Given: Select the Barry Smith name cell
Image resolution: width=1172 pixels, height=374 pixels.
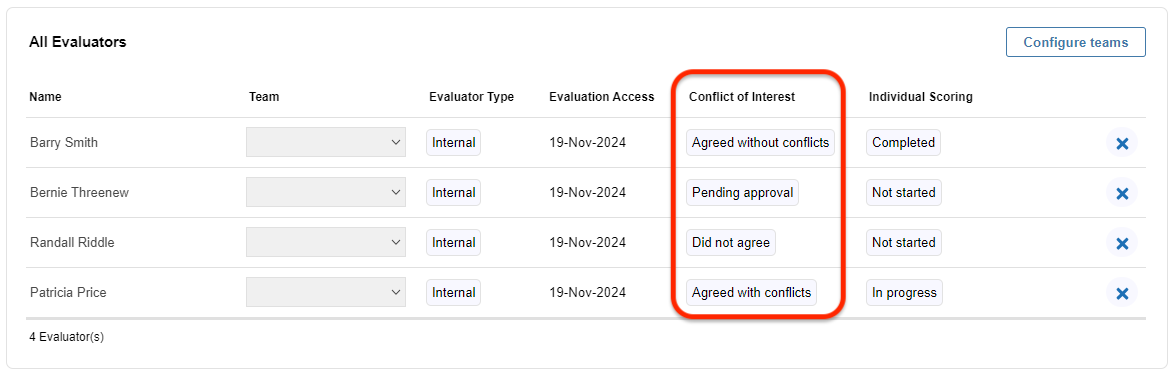Looking at the screenshot, I should tap(64, 142).
